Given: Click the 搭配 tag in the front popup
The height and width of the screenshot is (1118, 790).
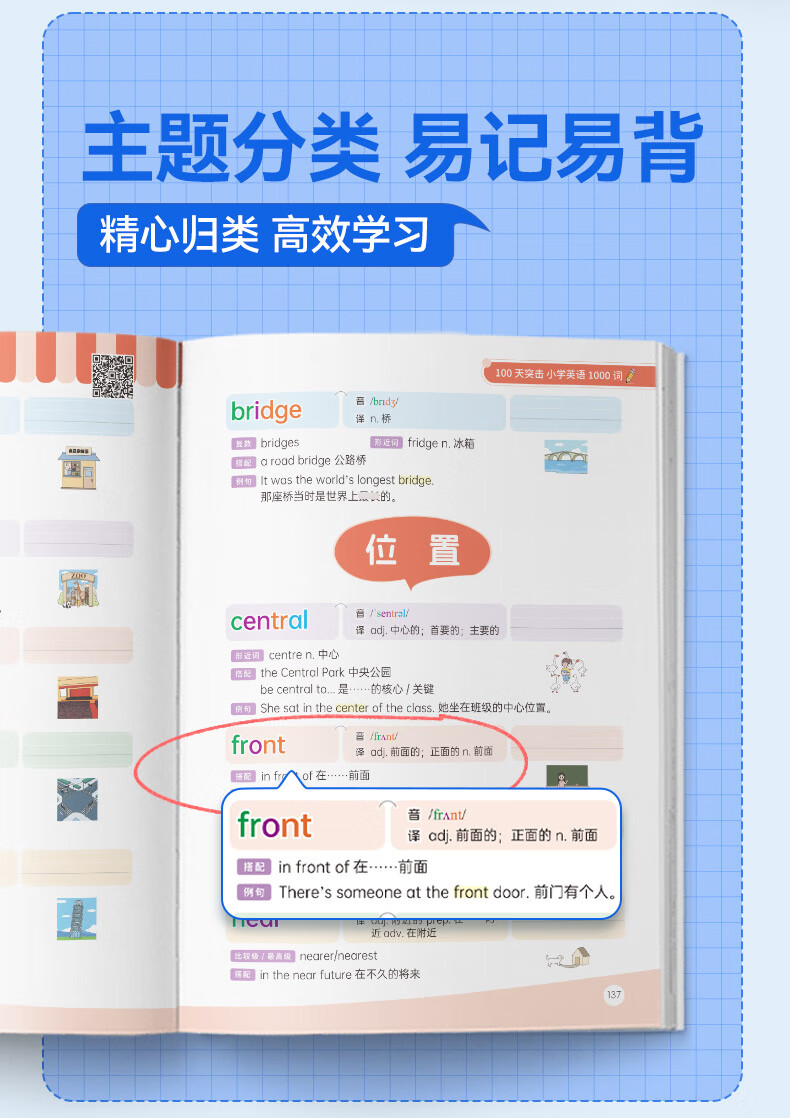Looking at the screenshot, I should [254, 867].
